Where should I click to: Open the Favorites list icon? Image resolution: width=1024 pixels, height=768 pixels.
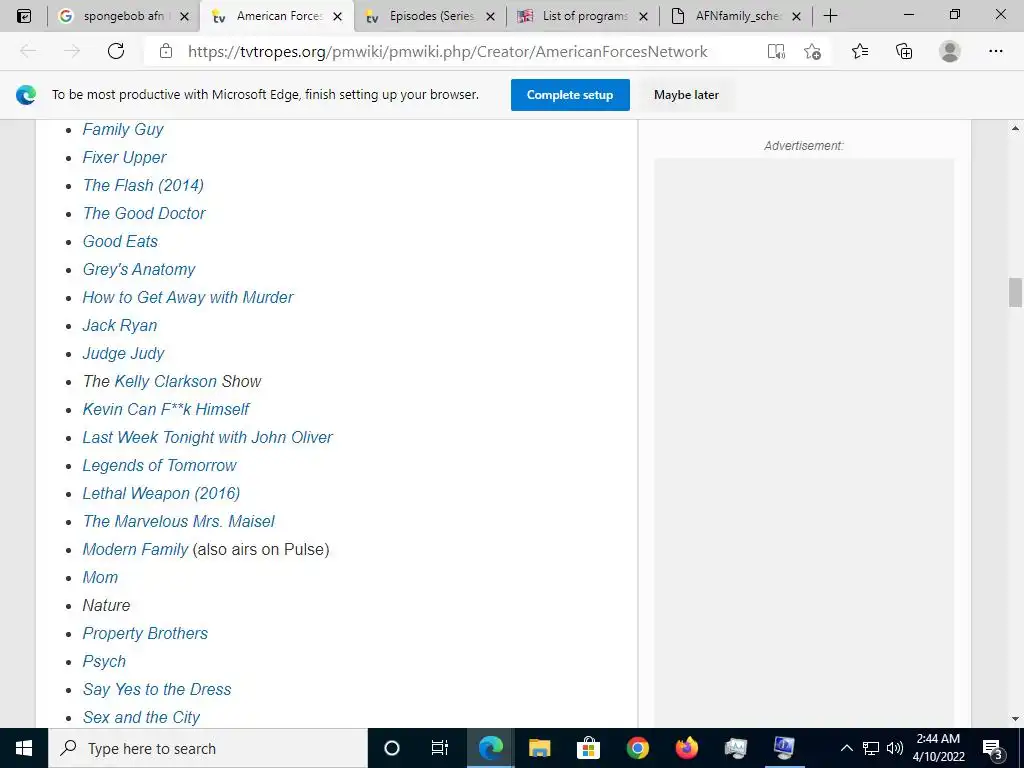coord(860,51)
